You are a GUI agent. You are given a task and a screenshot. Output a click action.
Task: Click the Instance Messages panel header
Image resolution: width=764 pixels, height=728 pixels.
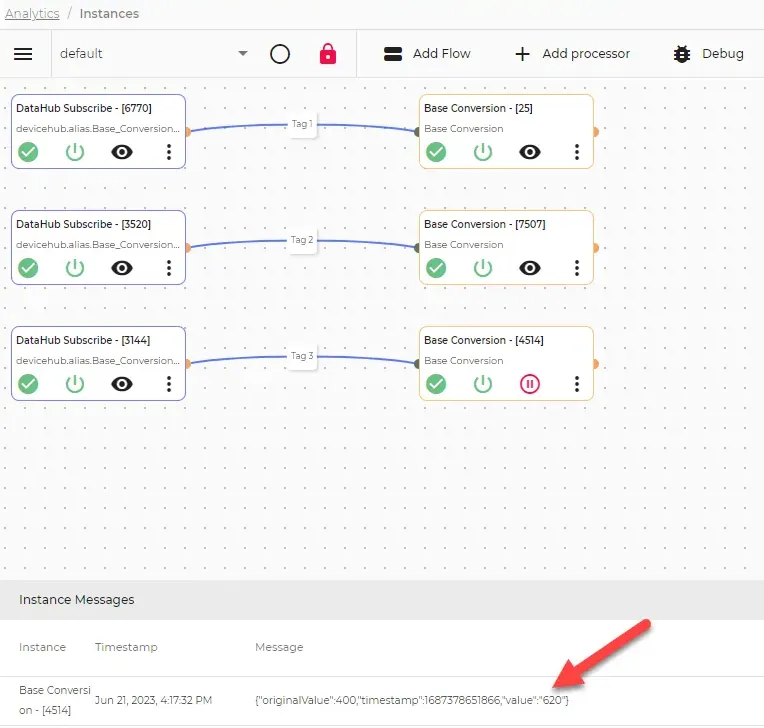pos(382,600)
